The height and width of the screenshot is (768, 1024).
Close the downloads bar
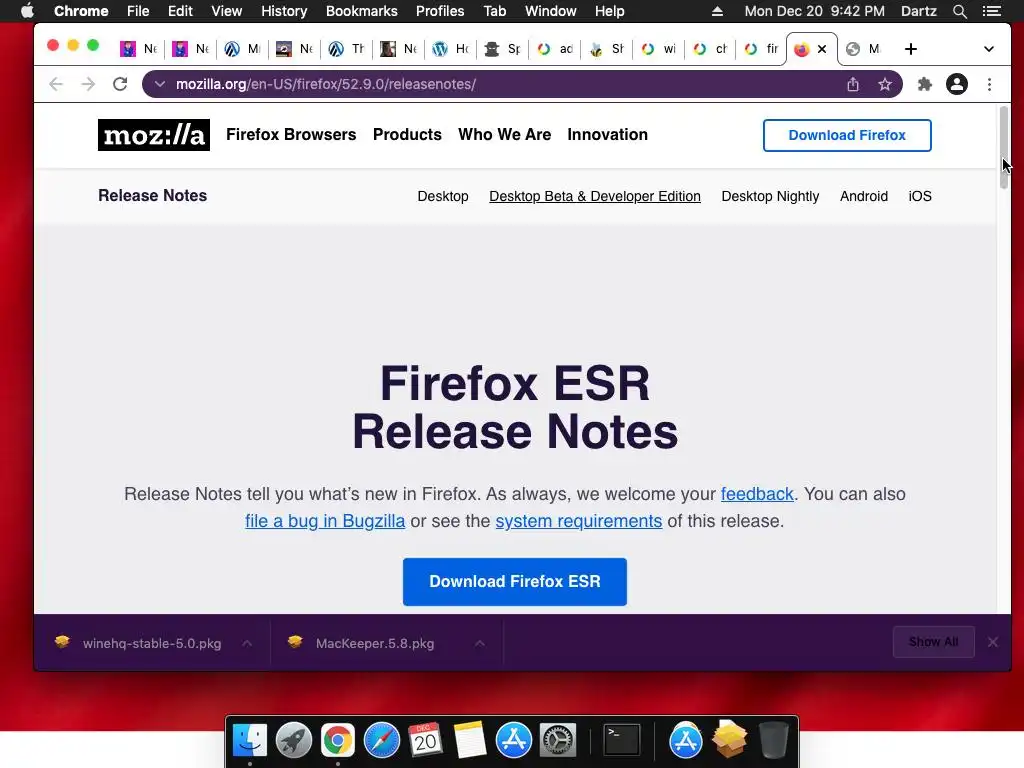(993, 642)
